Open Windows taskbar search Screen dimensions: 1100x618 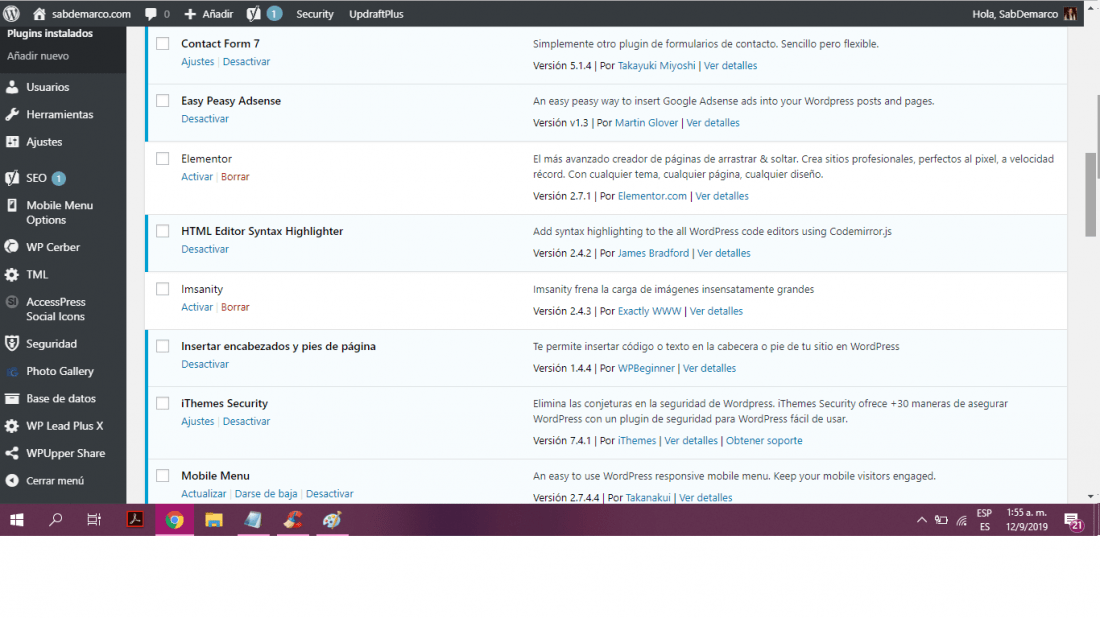click(x=55, y=520)
